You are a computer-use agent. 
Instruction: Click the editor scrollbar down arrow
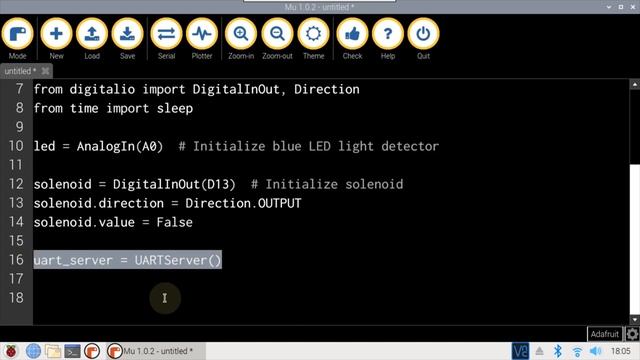coord(635,320)
